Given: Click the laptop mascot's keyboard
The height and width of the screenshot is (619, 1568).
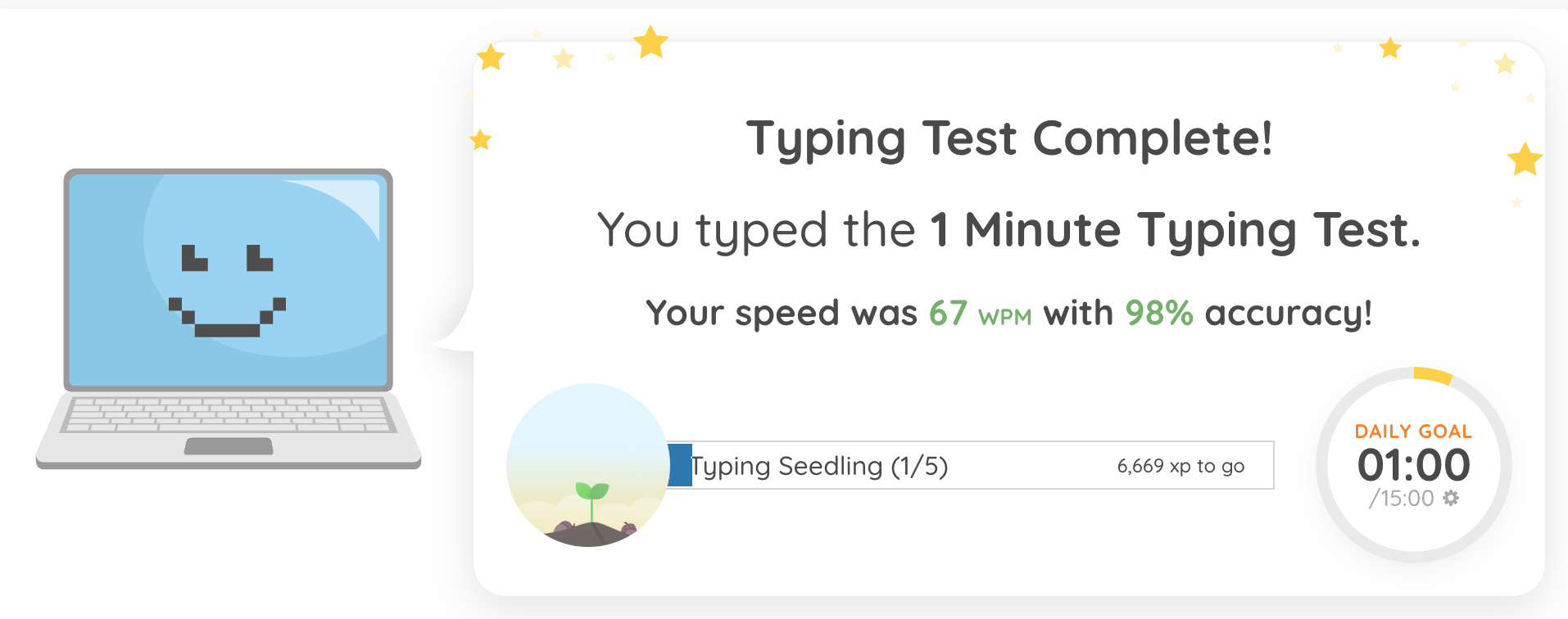Looking at the screenshot, I should click(x=228, y=414).
